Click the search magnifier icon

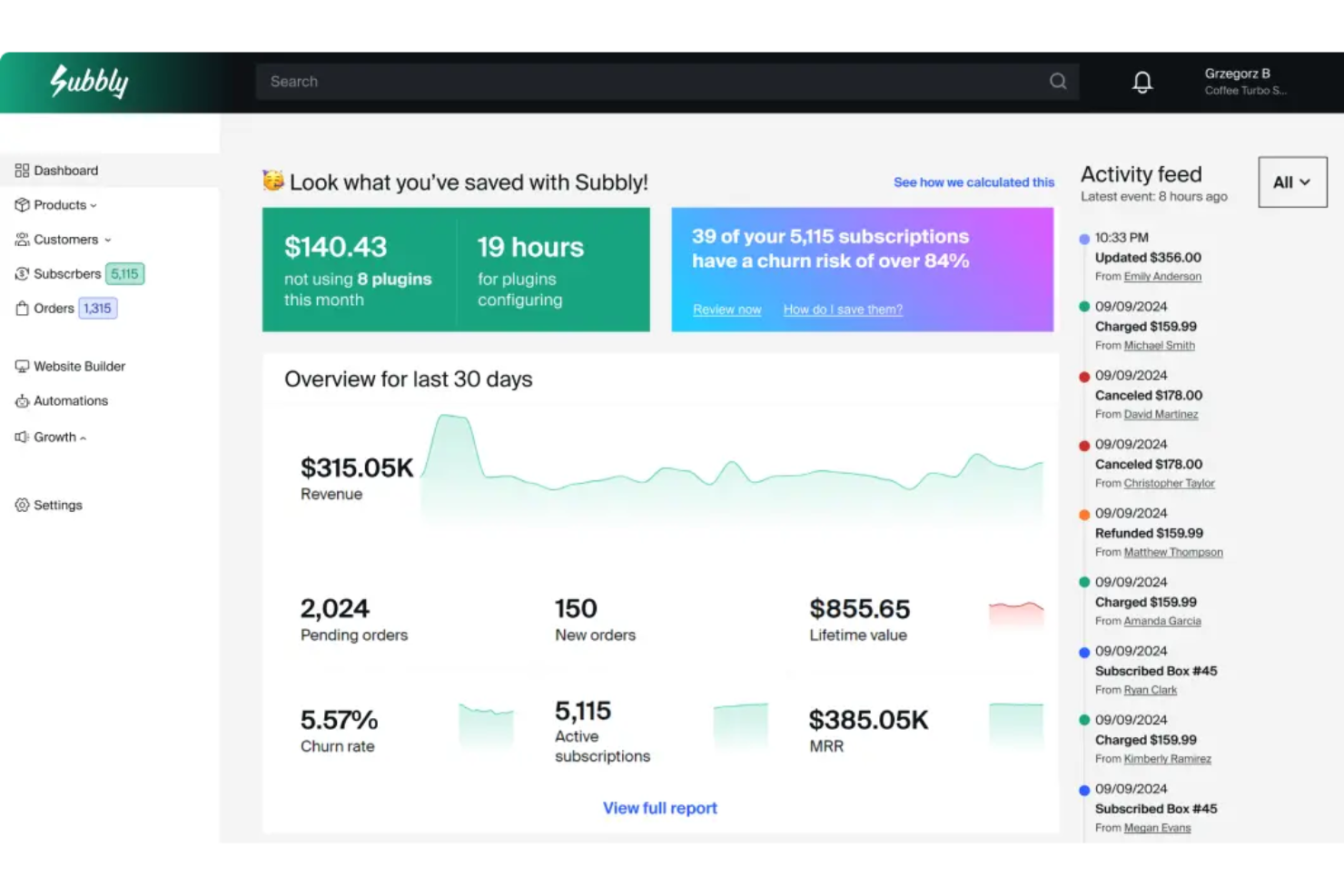1057,81
